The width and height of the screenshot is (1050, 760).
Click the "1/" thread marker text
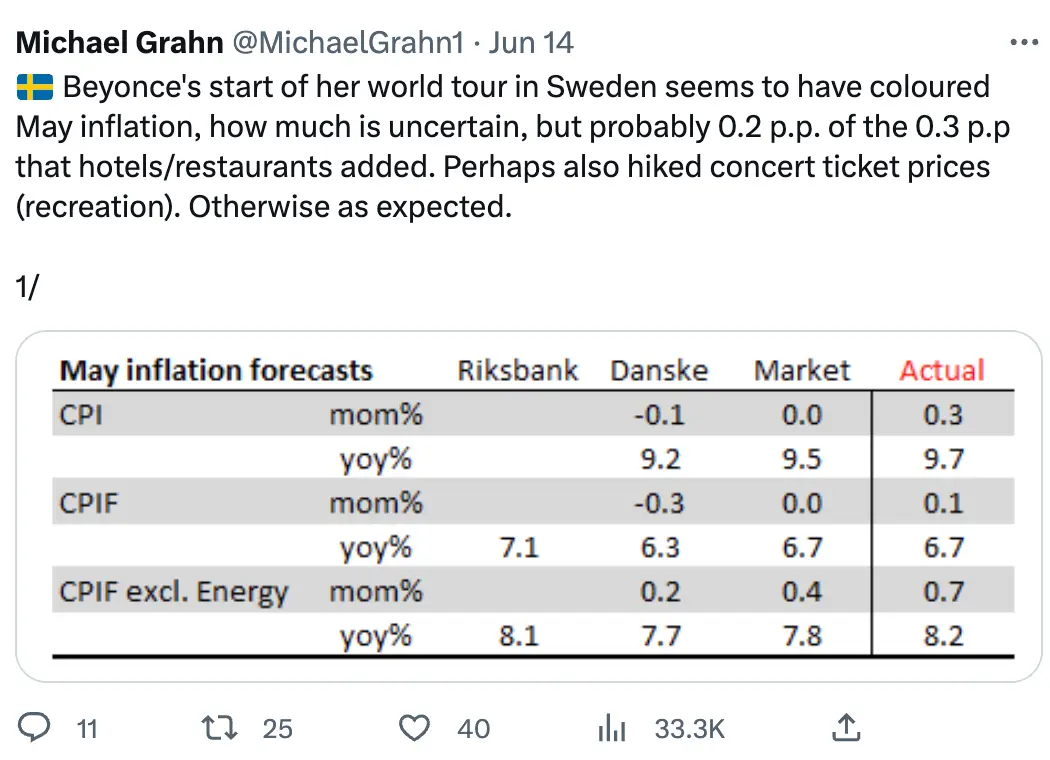pos(28,286)
